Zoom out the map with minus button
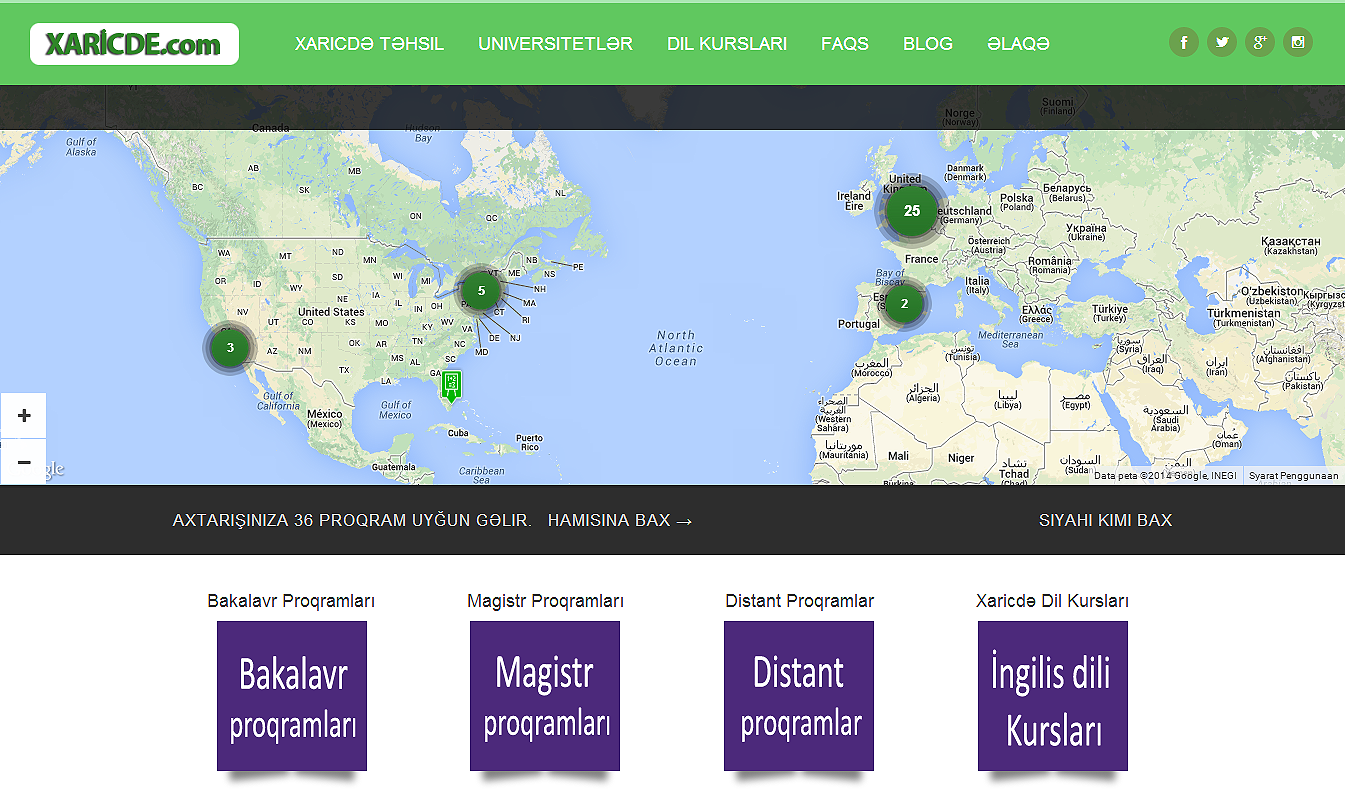The width and height of the screenshot is (1345, 800). [x=24, y=462]
